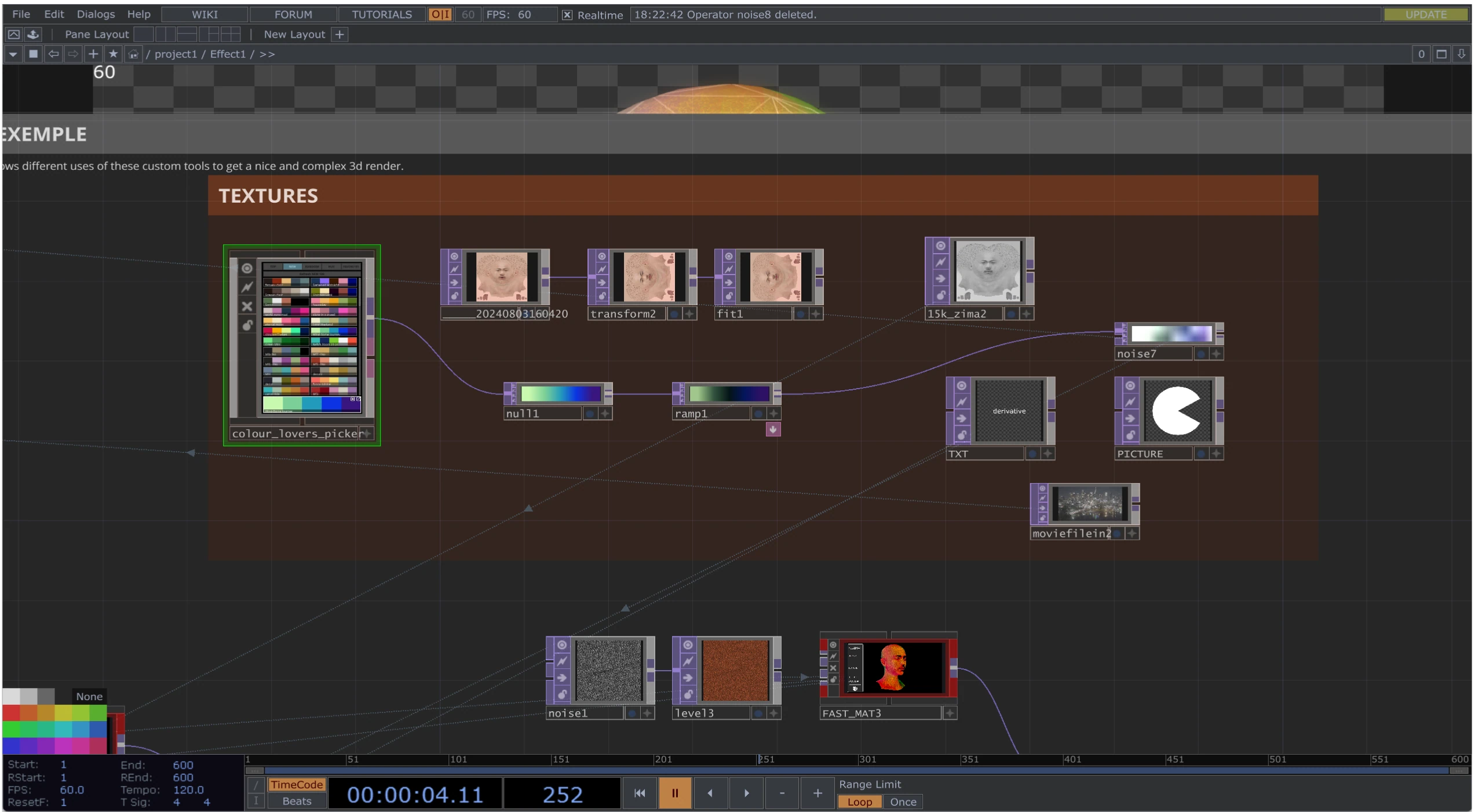This screenshot has width=1478, height=812.
Task: Pause playback with the orange pause button
Action: click(x=675, y=793)
